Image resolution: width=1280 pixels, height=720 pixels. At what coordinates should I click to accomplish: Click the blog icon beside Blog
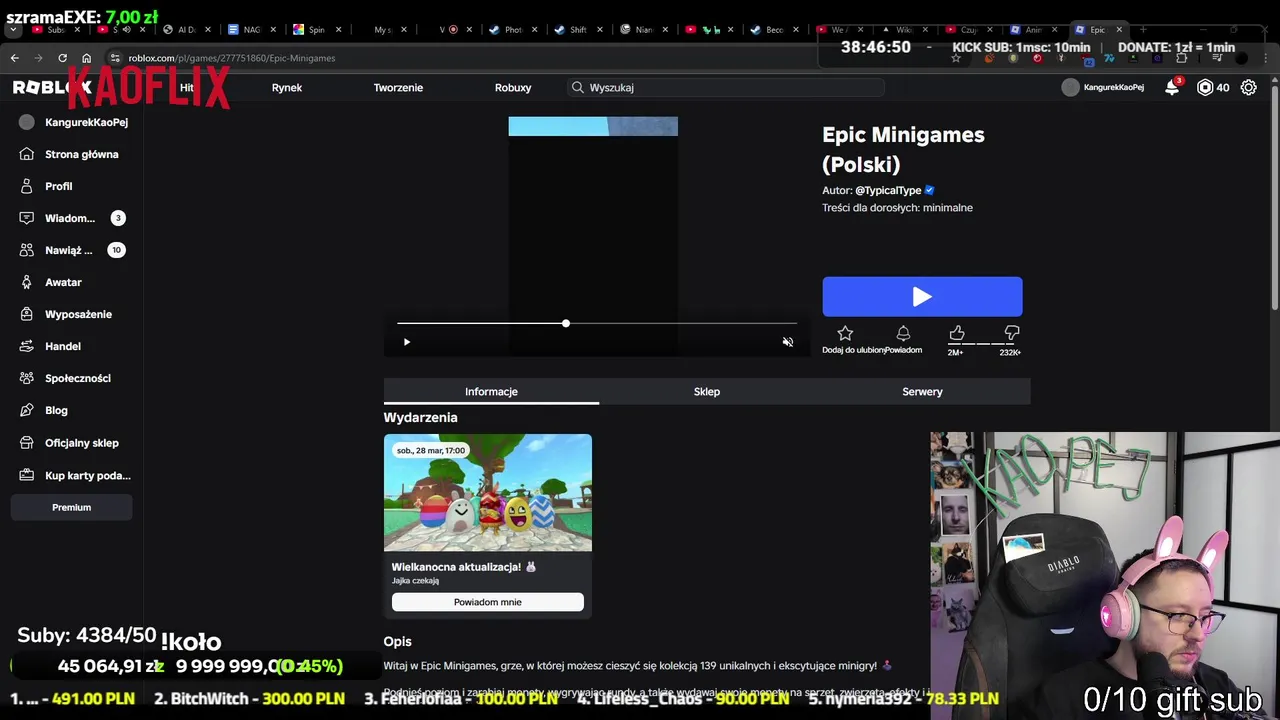27,410
